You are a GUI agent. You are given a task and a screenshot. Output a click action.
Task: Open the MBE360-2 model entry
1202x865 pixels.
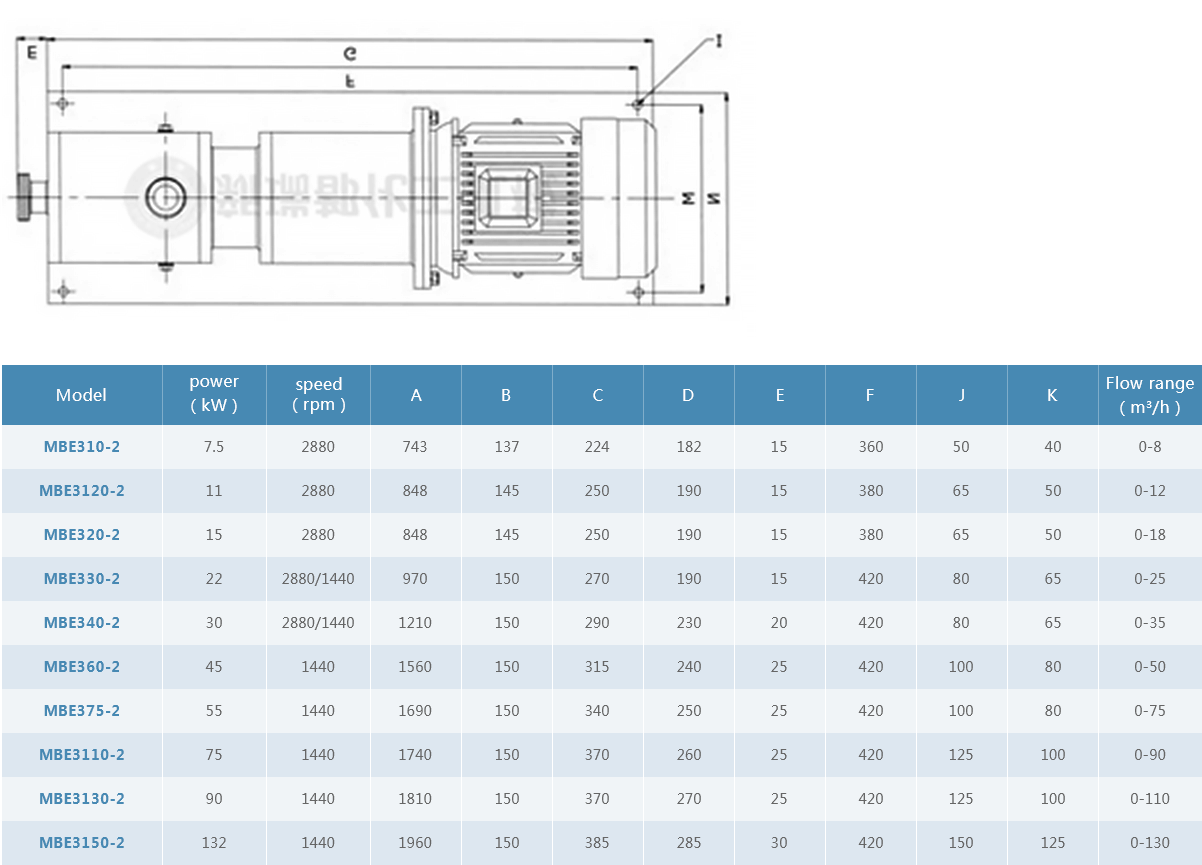point(81,667)
